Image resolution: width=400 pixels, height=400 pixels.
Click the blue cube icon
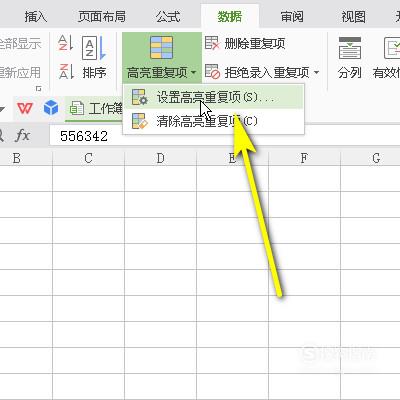point(51,108)
